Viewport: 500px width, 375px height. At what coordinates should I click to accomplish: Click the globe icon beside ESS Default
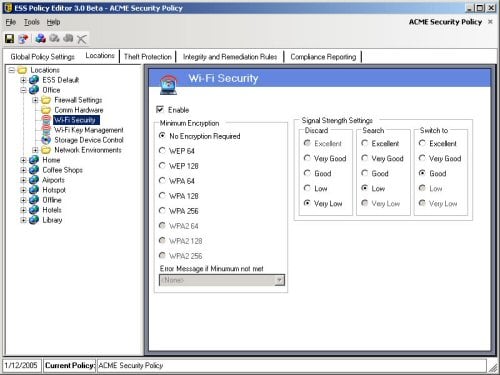[34, 80]
